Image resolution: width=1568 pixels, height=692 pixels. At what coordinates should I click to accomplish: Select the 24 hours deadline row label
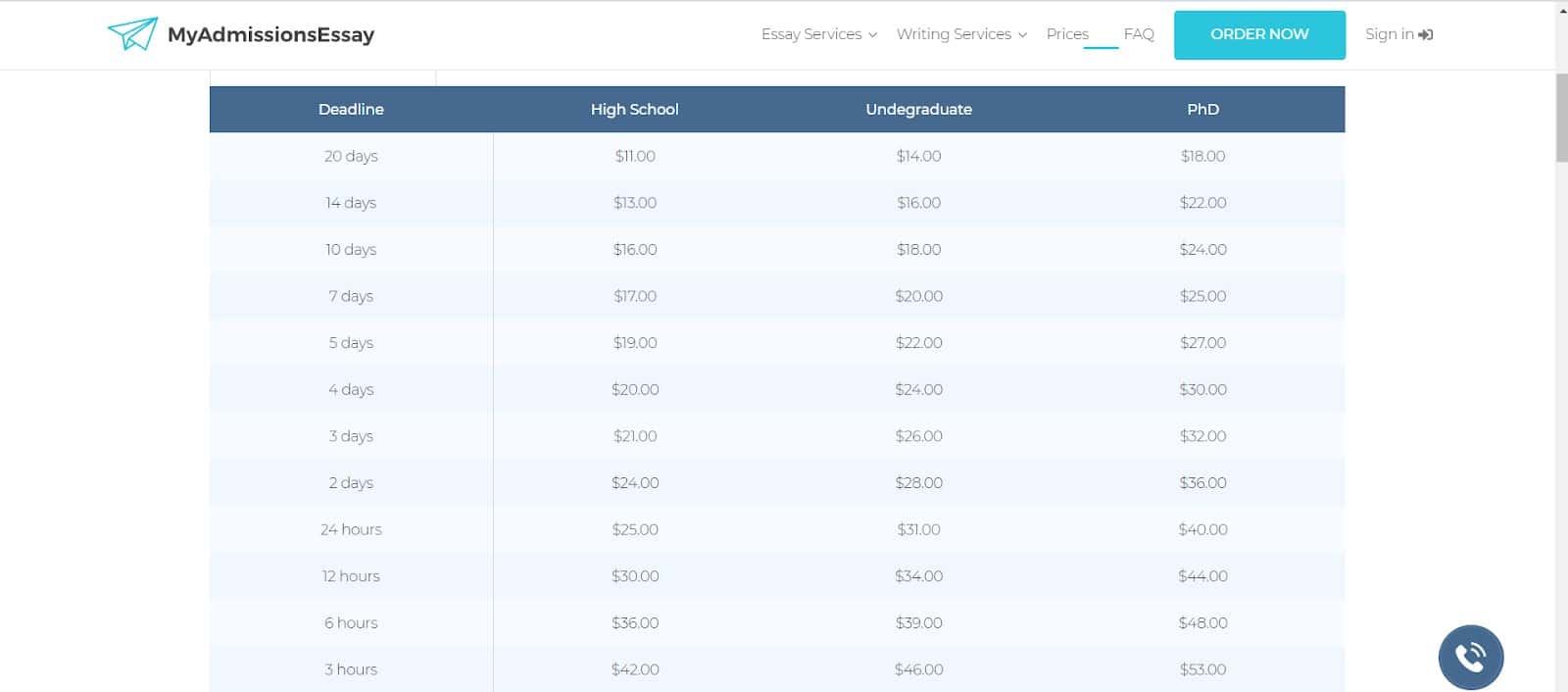coord(351,529)
